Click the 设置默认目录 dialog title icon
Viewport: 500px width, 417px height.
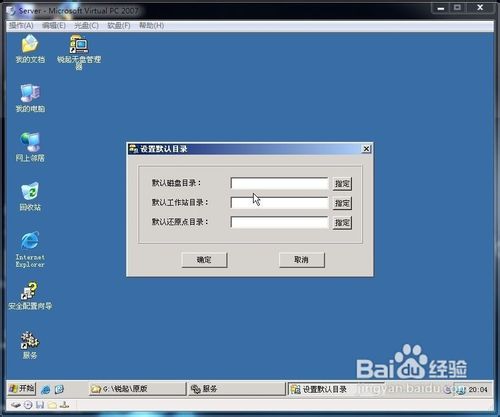(x=134, y=149)
